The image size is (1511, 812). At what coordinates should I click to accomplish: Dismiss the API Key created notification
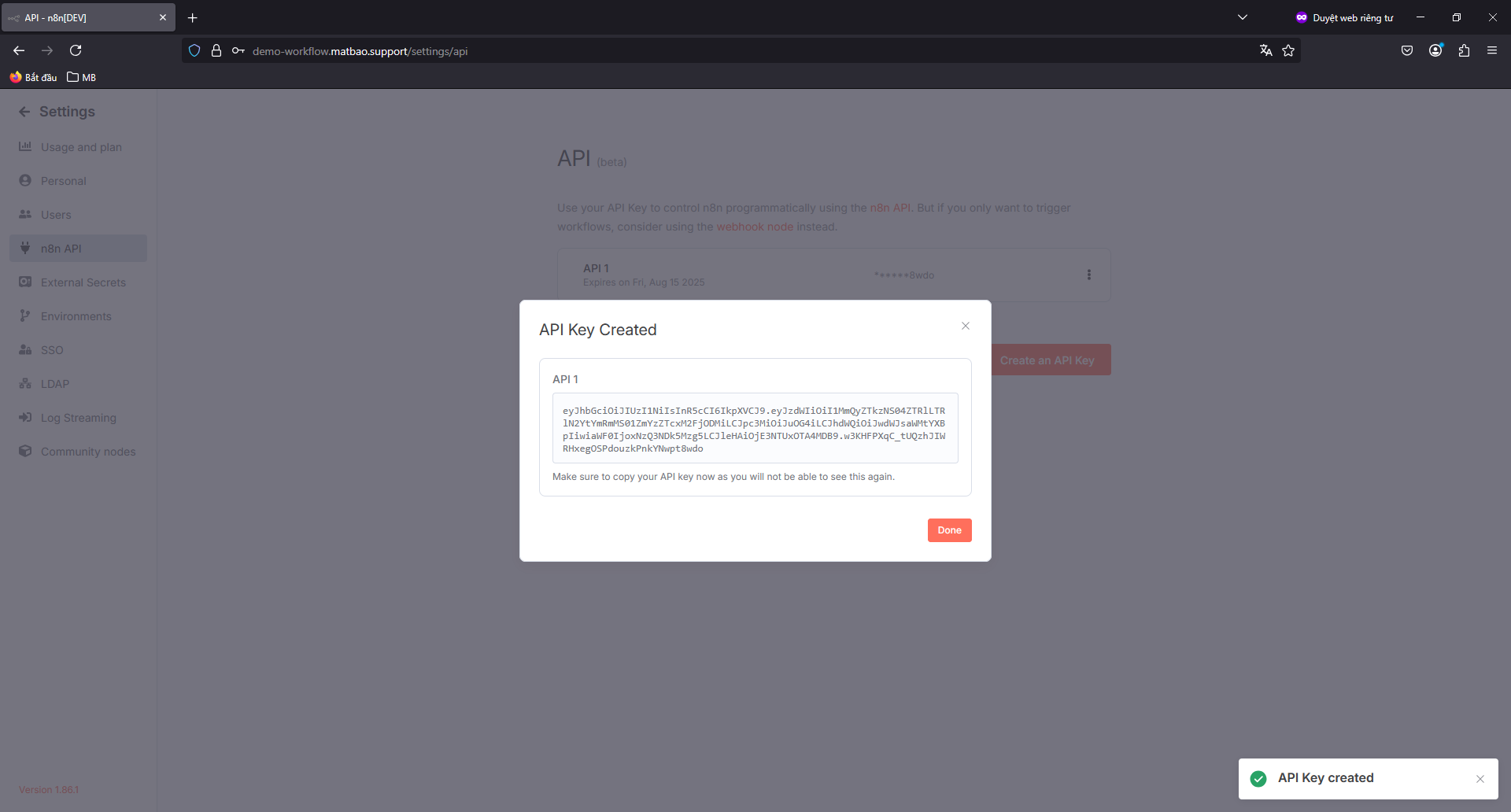pos(1480,779)
